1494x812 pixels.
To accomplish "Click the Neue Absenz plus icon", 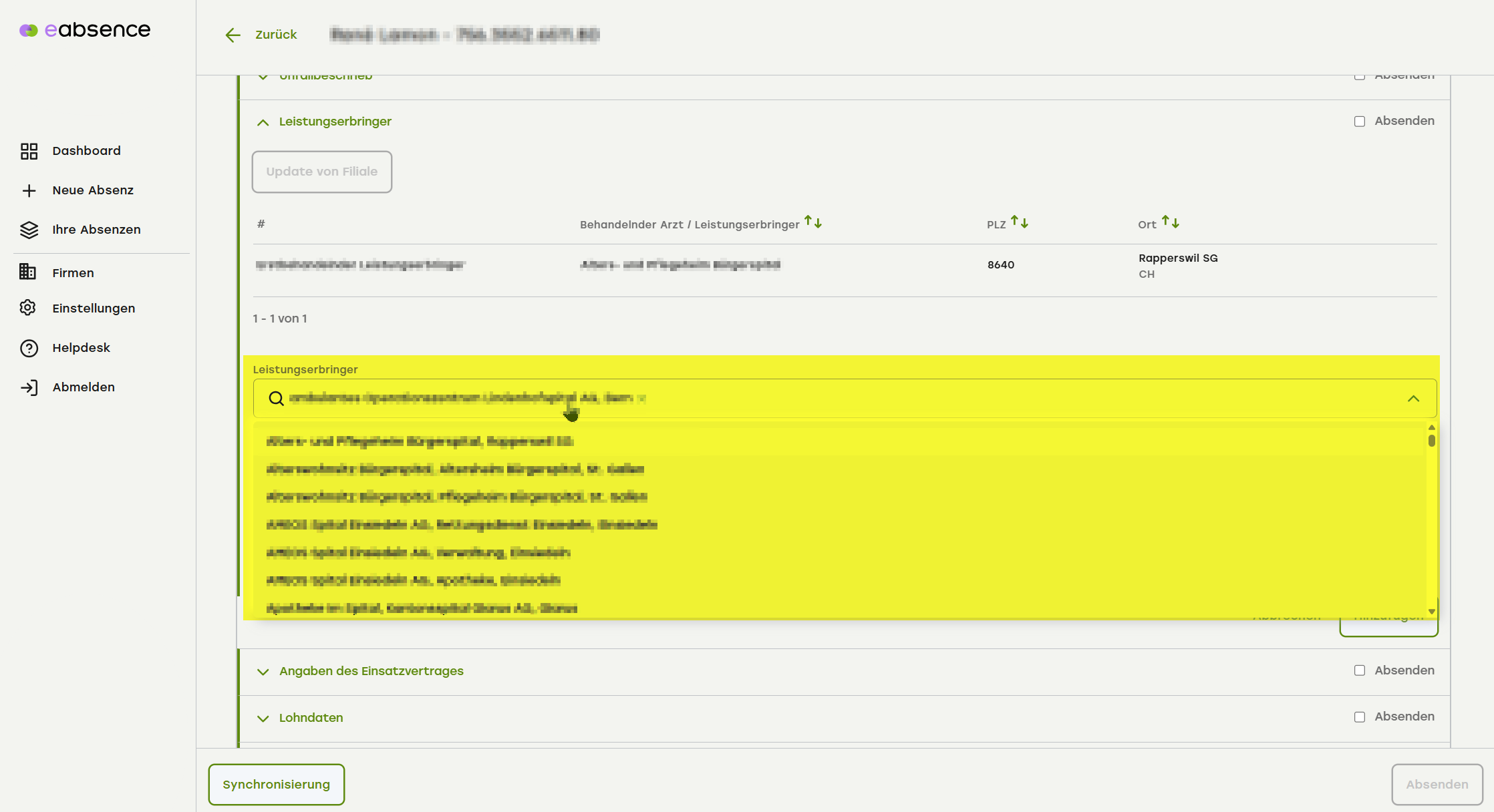I will (29, 191).
